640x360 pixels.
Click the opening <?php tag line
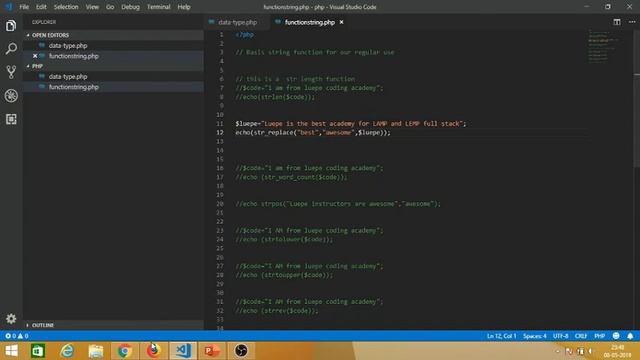click(x=244, y=35)
